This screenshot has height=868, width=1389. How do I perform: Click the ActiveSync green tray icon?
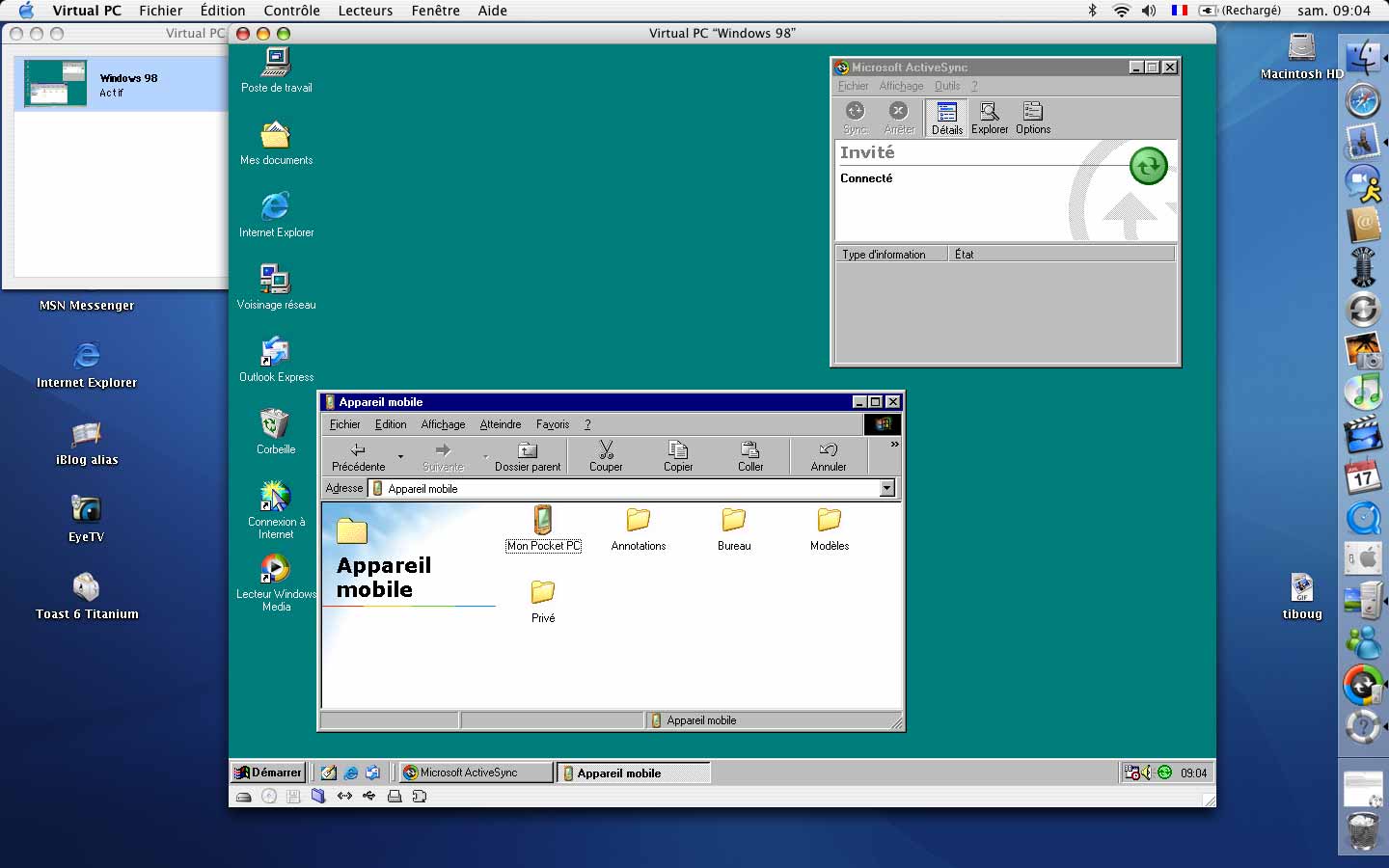pos(1164,773)
